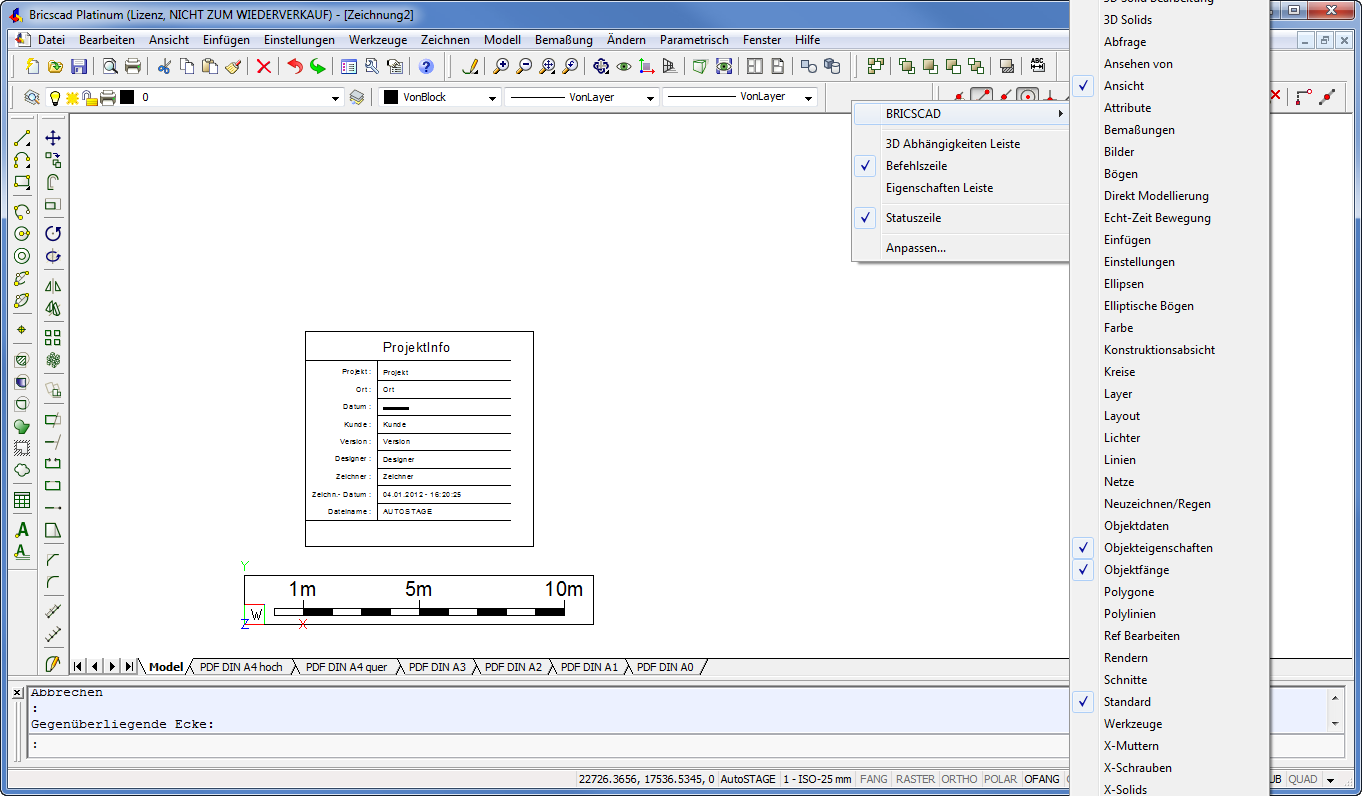Click the green Redo arrow
The height and width of the screenshot is (796, 1362).
click(x=318, y=67)
